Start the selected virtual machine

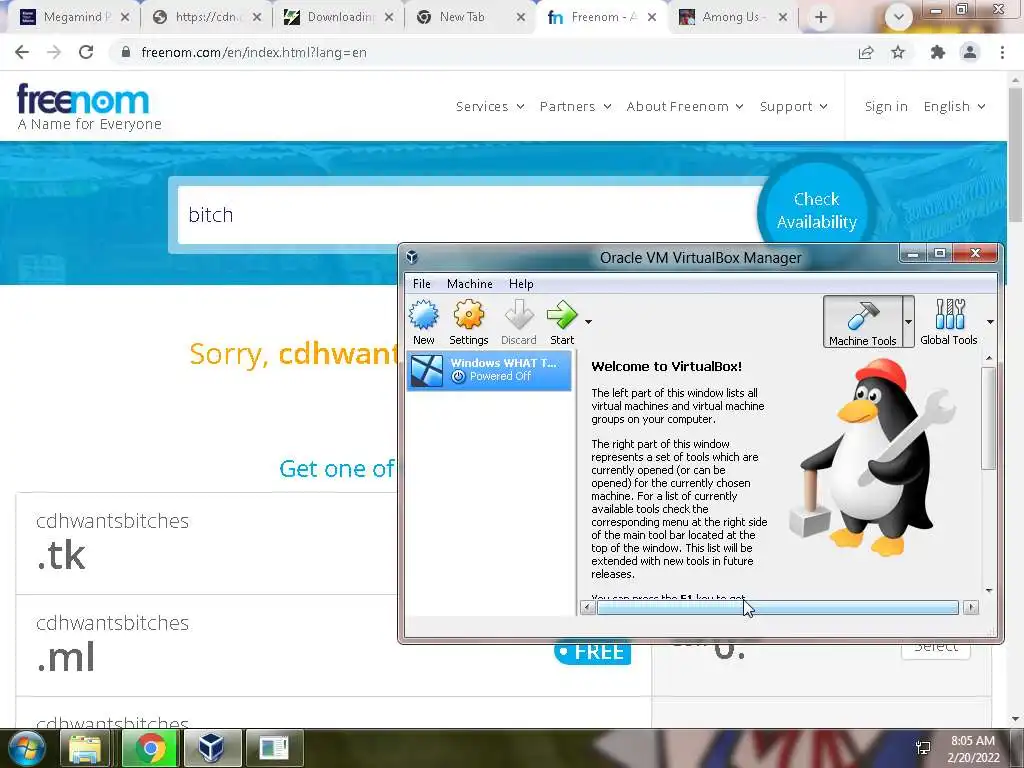coord(562,322)
